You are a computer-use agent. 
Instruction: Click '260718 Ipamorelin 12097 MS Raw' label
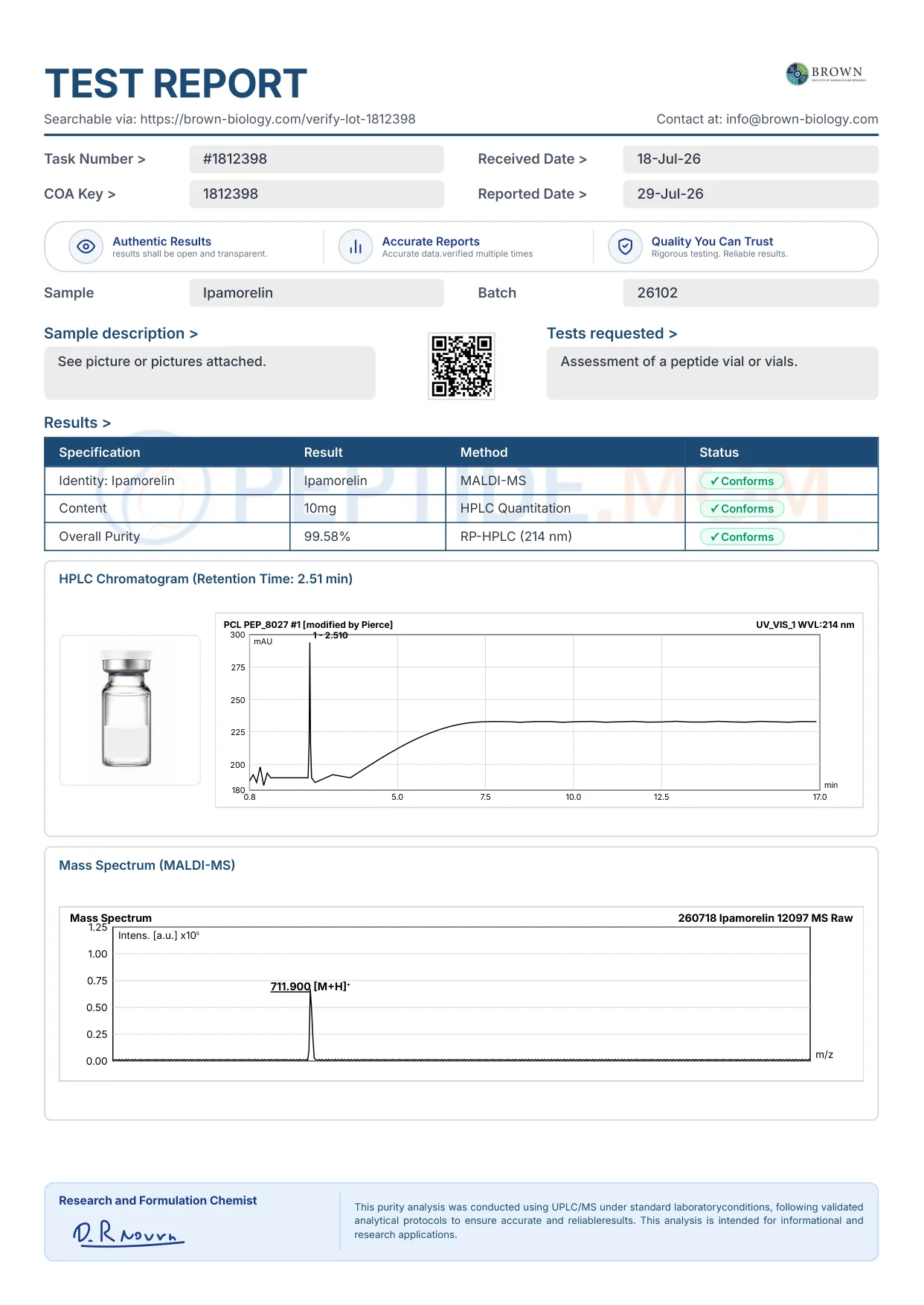[765, 918]
